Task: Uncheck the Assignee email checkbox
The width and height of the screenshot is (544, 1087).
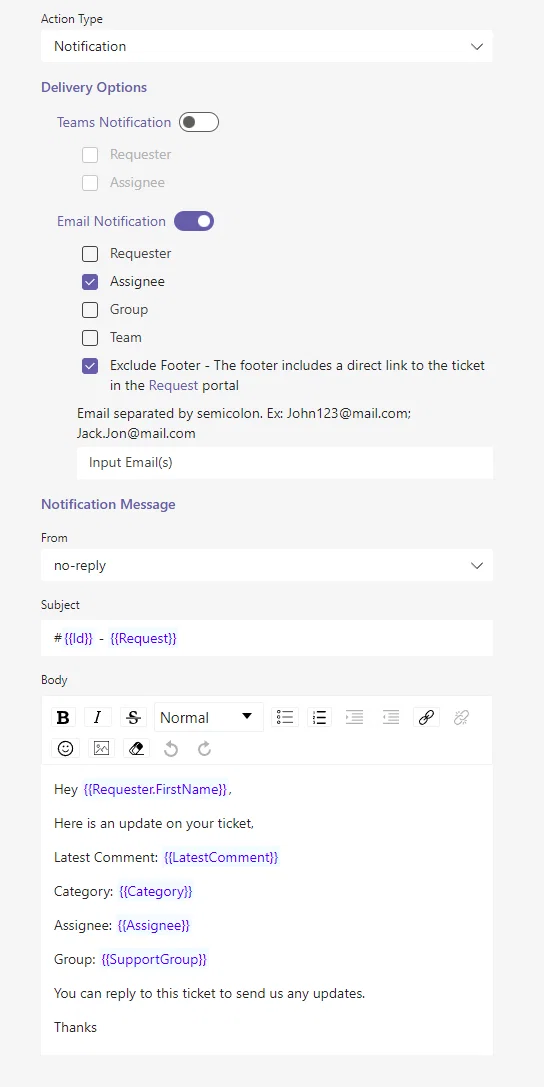Action: [90, 282]
